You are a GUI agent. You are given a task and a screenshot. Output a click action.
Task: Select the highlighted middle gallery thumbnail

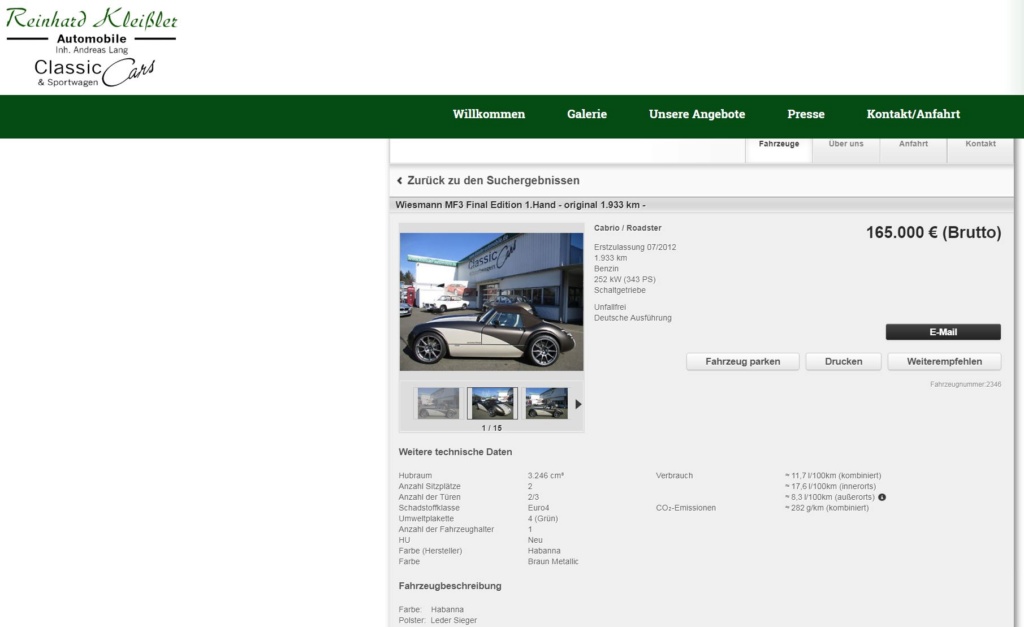point(492,403)
